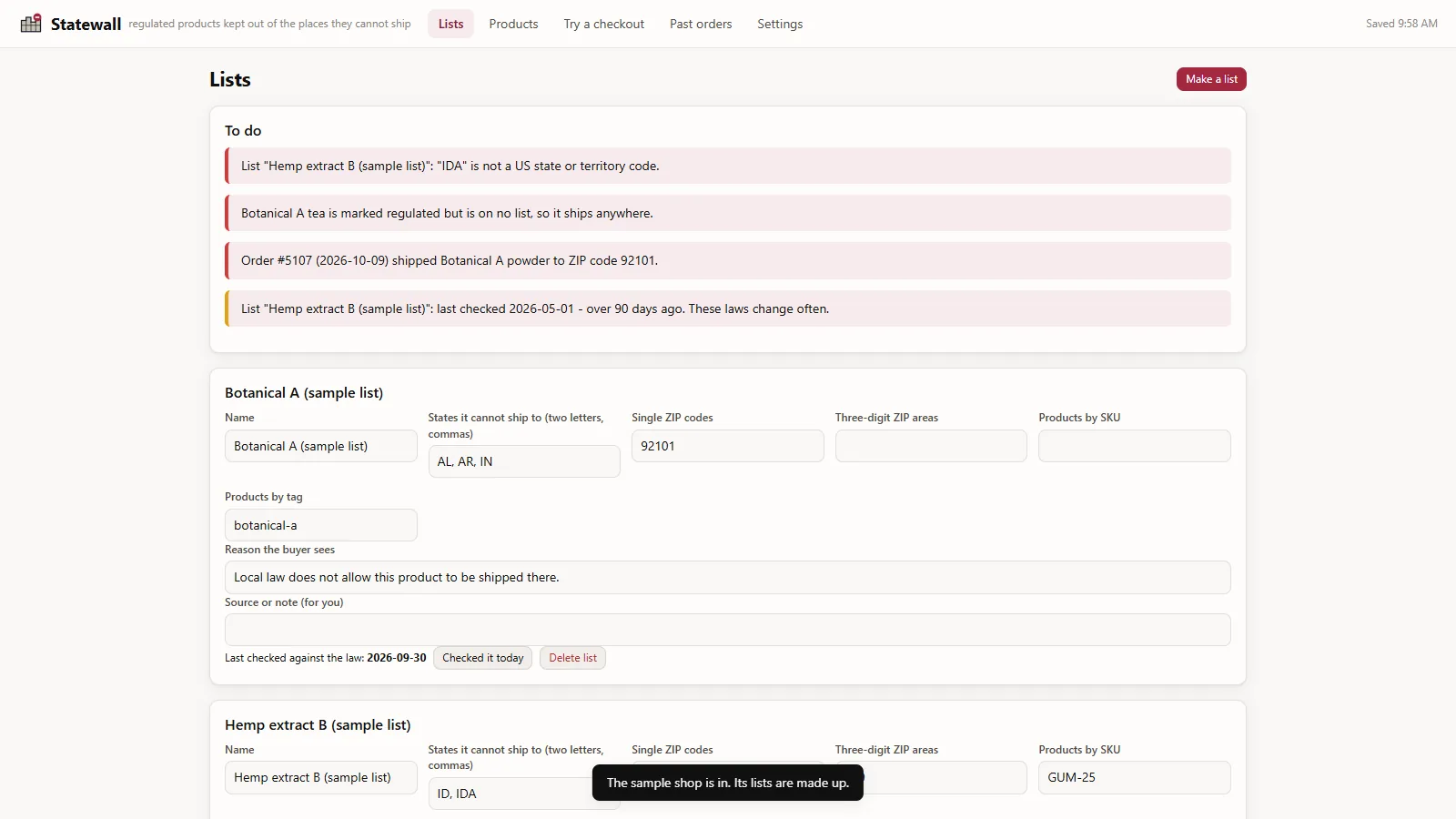Click the SKU field containing GUM-25

pos(1134,778)
